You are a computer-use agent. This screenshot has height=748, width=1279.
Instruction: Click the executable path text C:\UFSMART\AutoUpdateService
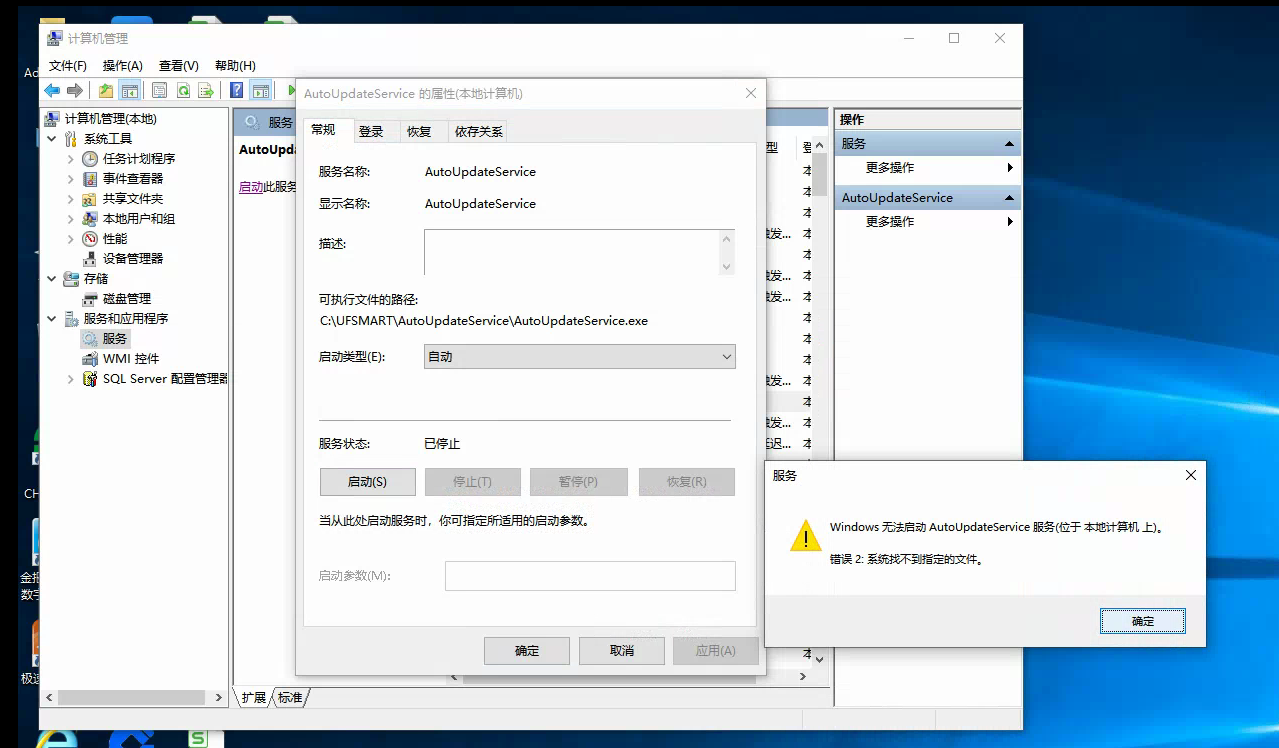coord(484,321)
